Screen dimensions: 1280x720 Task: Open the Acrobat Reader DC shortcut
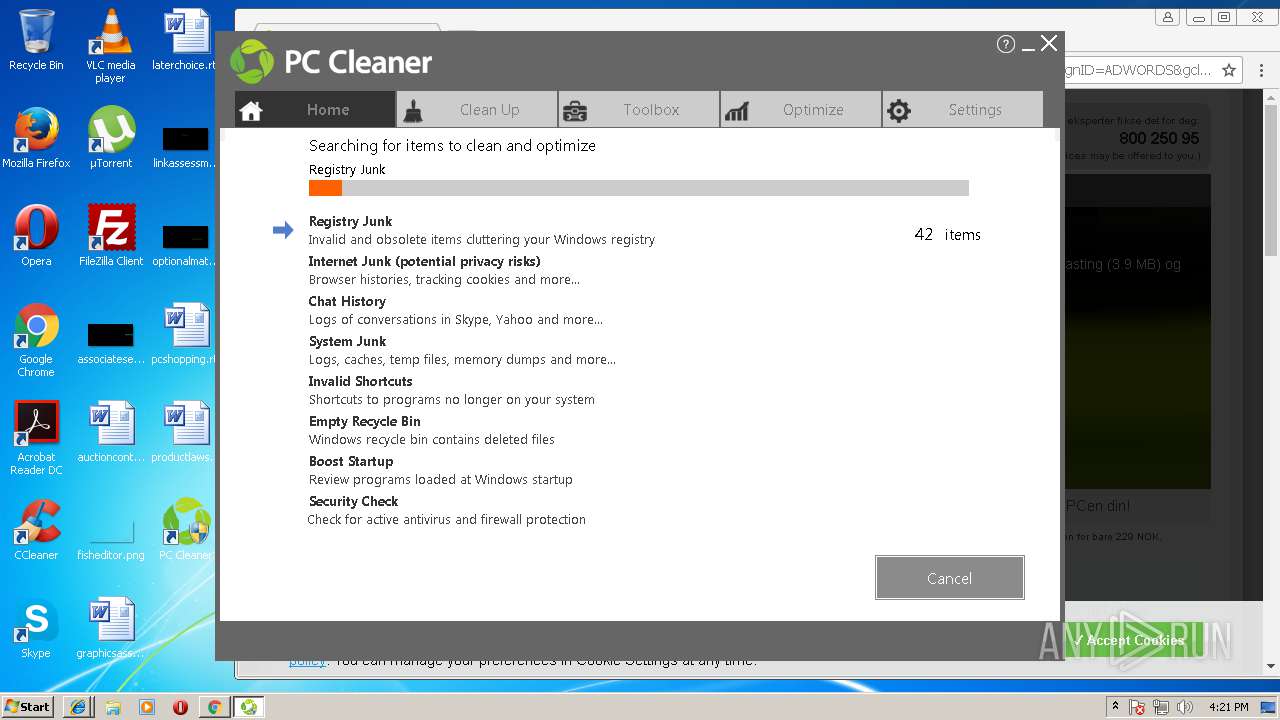(36, 438)
